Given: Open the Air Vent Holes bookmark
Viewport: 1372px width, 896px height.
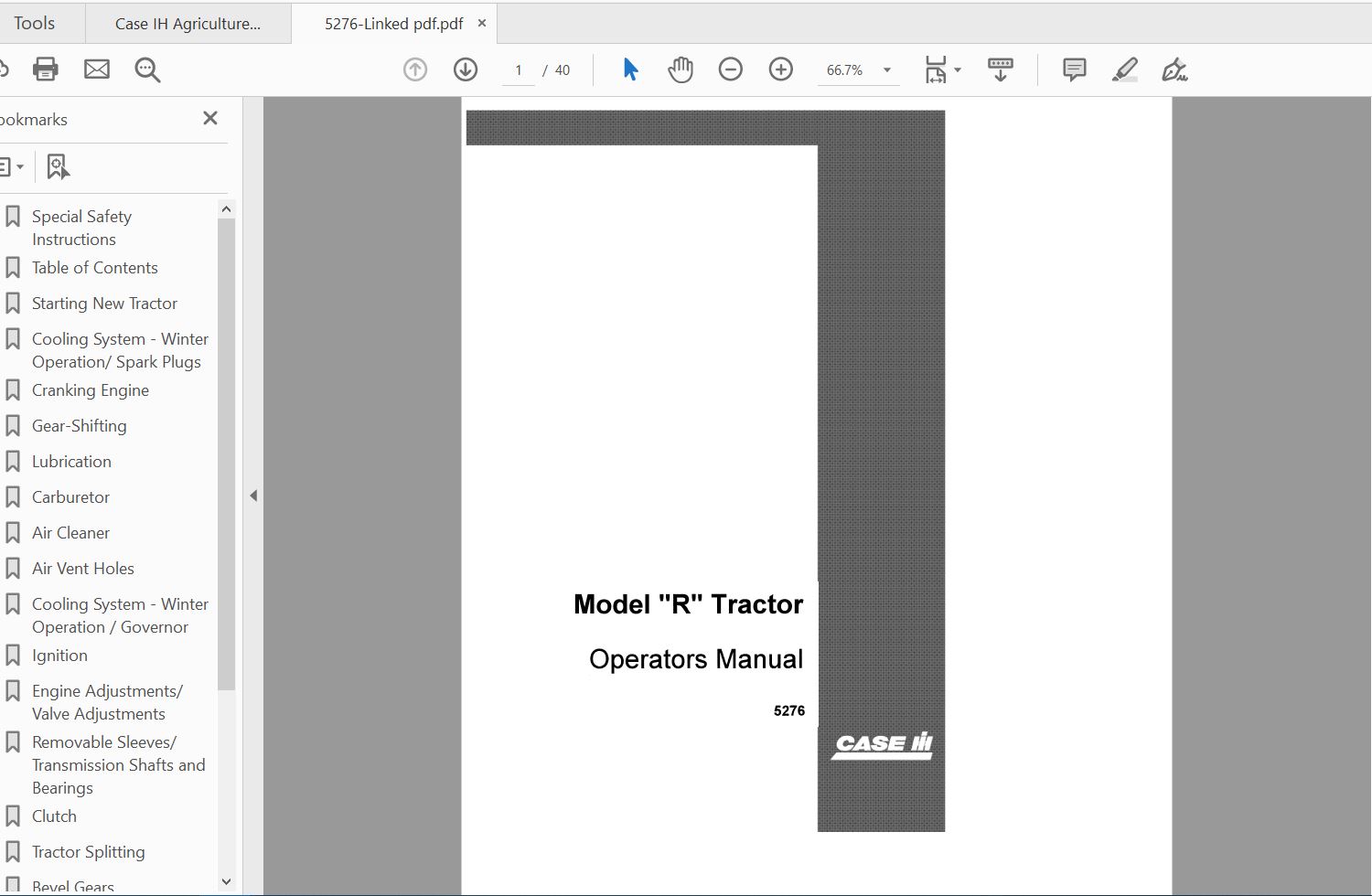Looking at the screenshot, I should coord(82,569).
